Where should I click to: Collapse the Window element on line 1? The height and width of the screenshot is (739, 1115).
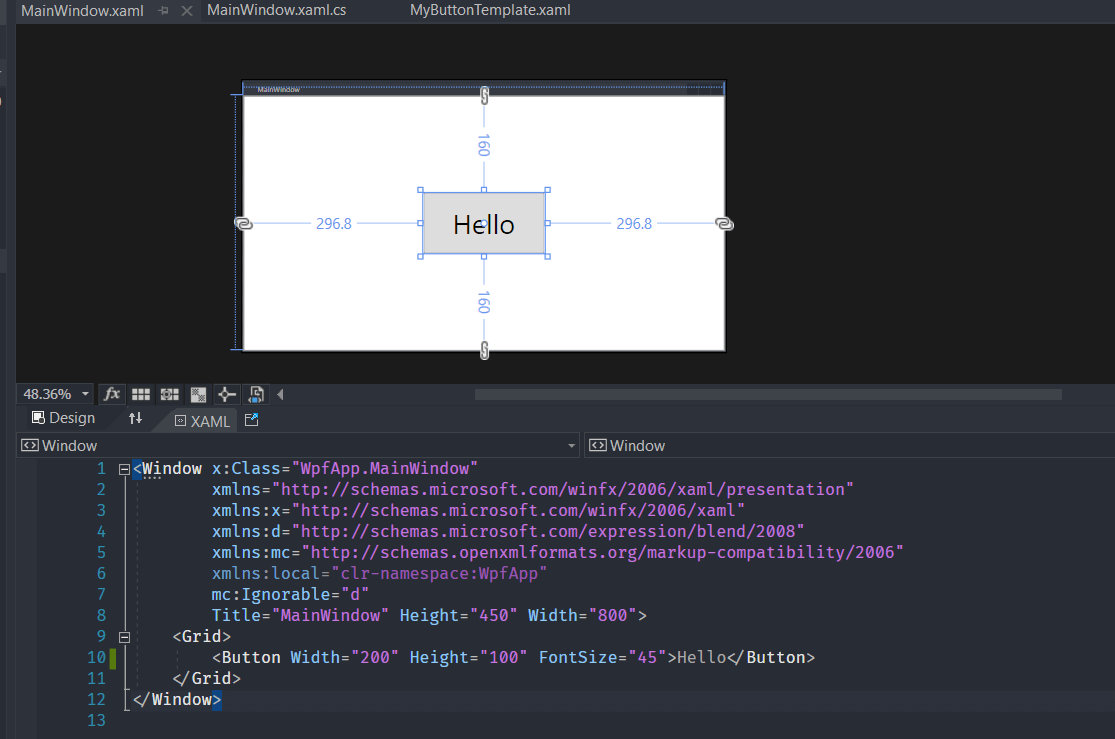pyautogui.click(x=125, y=469)
